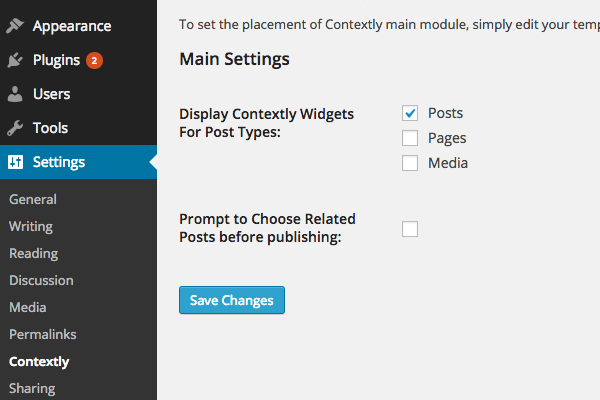Viewport: 600px width, 400px height.
Task: Uncheck the Posts checkbox
Action: pyautogui.click(x=410, y=113)
